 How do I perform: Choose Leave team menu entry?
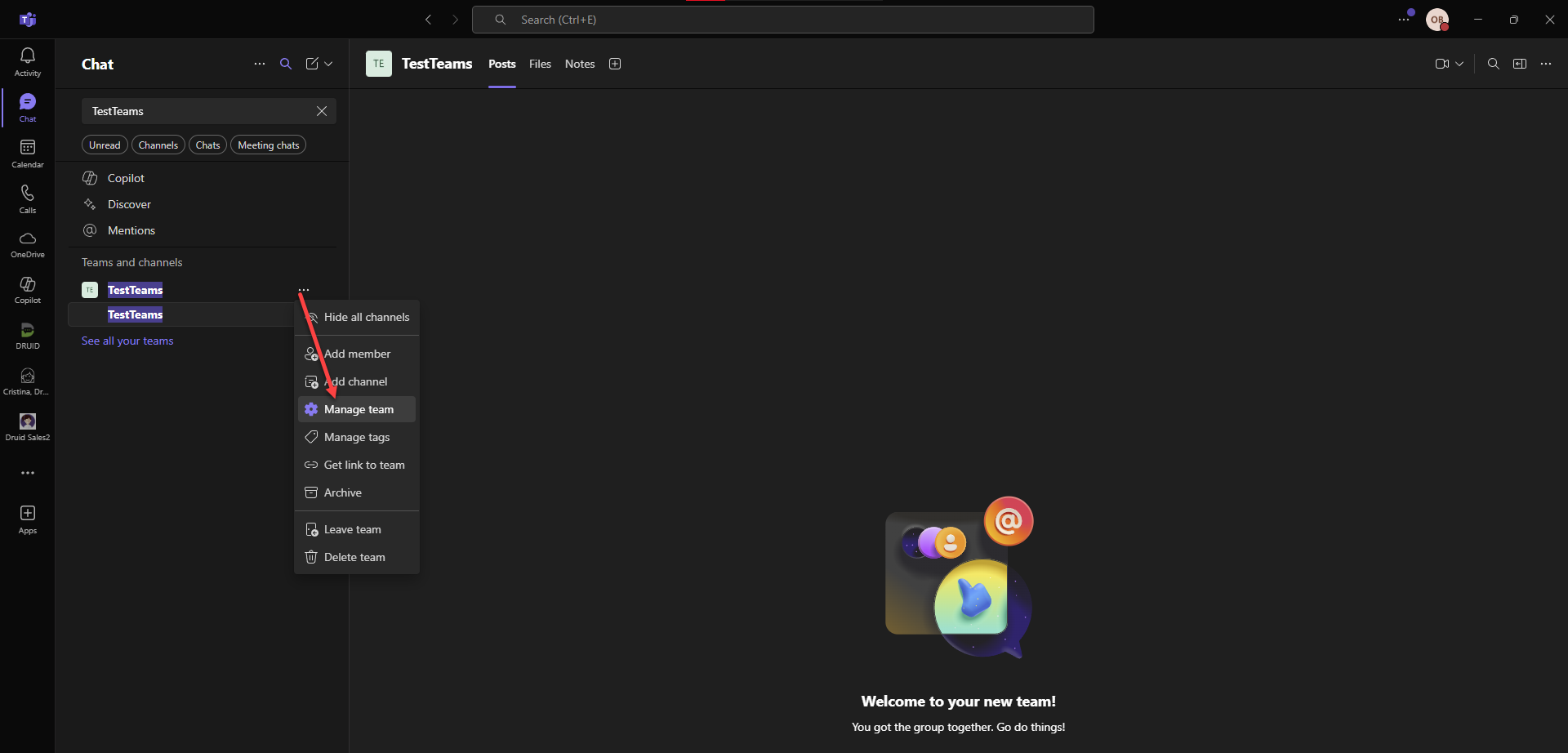tap(357, 529)
